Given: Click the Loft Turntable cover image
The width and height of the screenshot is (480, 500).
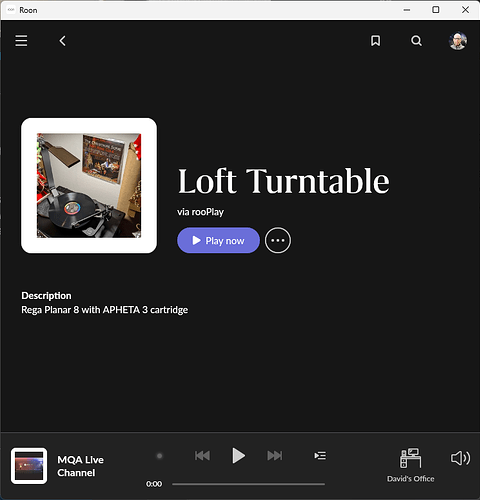Looking at the screenshot, I should 89,186.
